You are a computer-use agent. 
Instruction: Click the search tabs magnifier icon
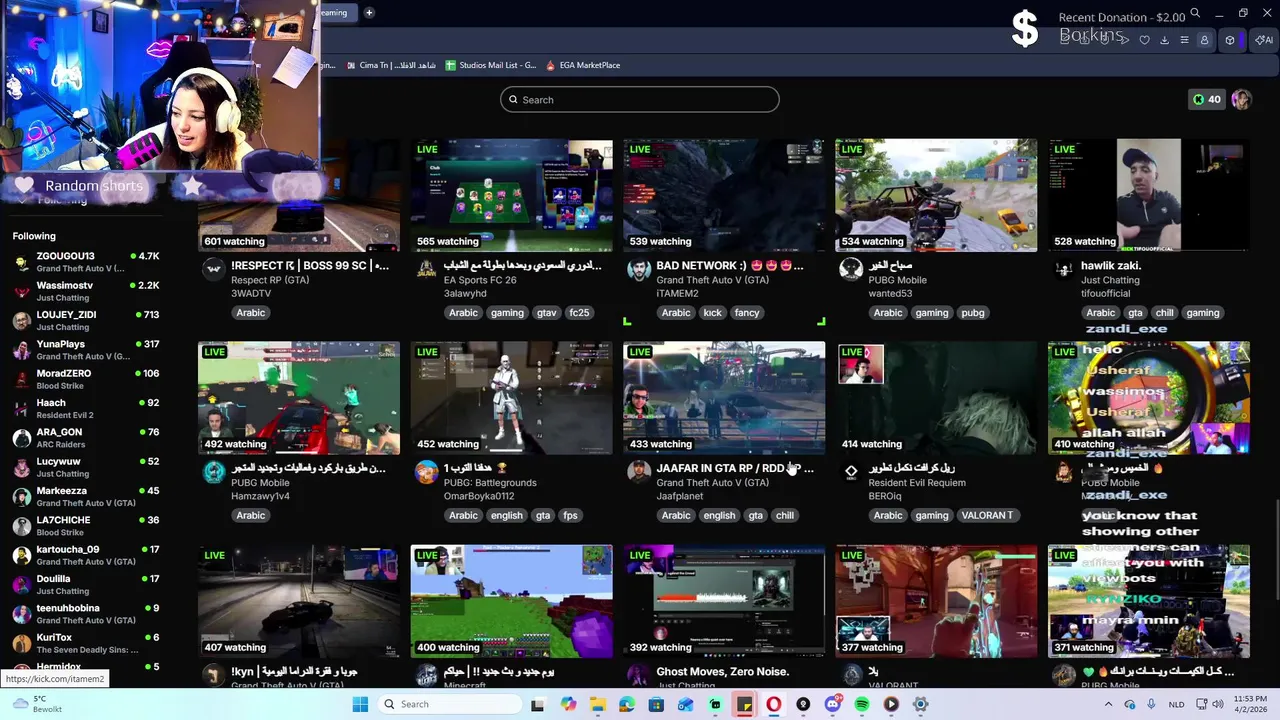point(1195,13)
